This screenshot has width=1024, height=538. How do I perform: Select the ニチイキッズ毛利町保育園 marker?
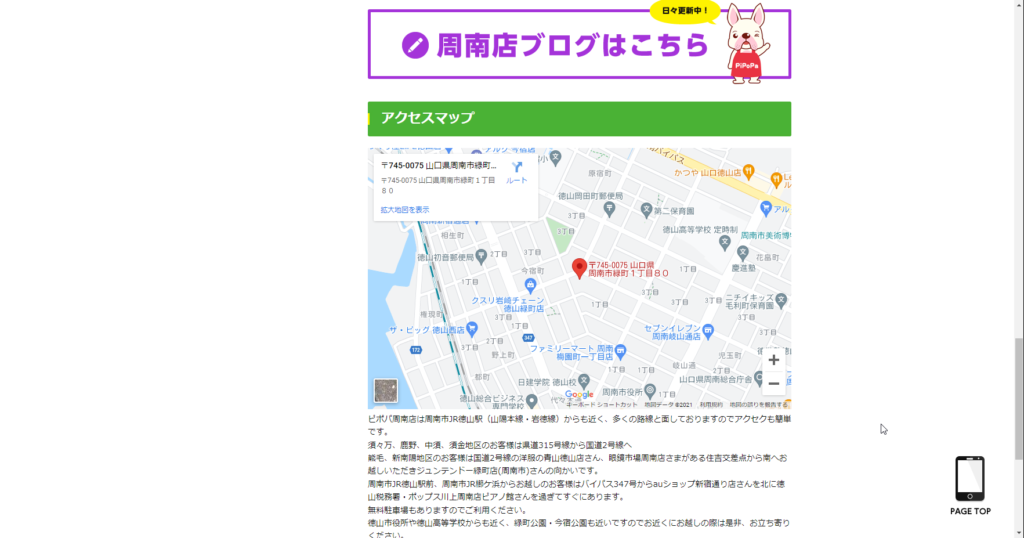coord(781,300)
